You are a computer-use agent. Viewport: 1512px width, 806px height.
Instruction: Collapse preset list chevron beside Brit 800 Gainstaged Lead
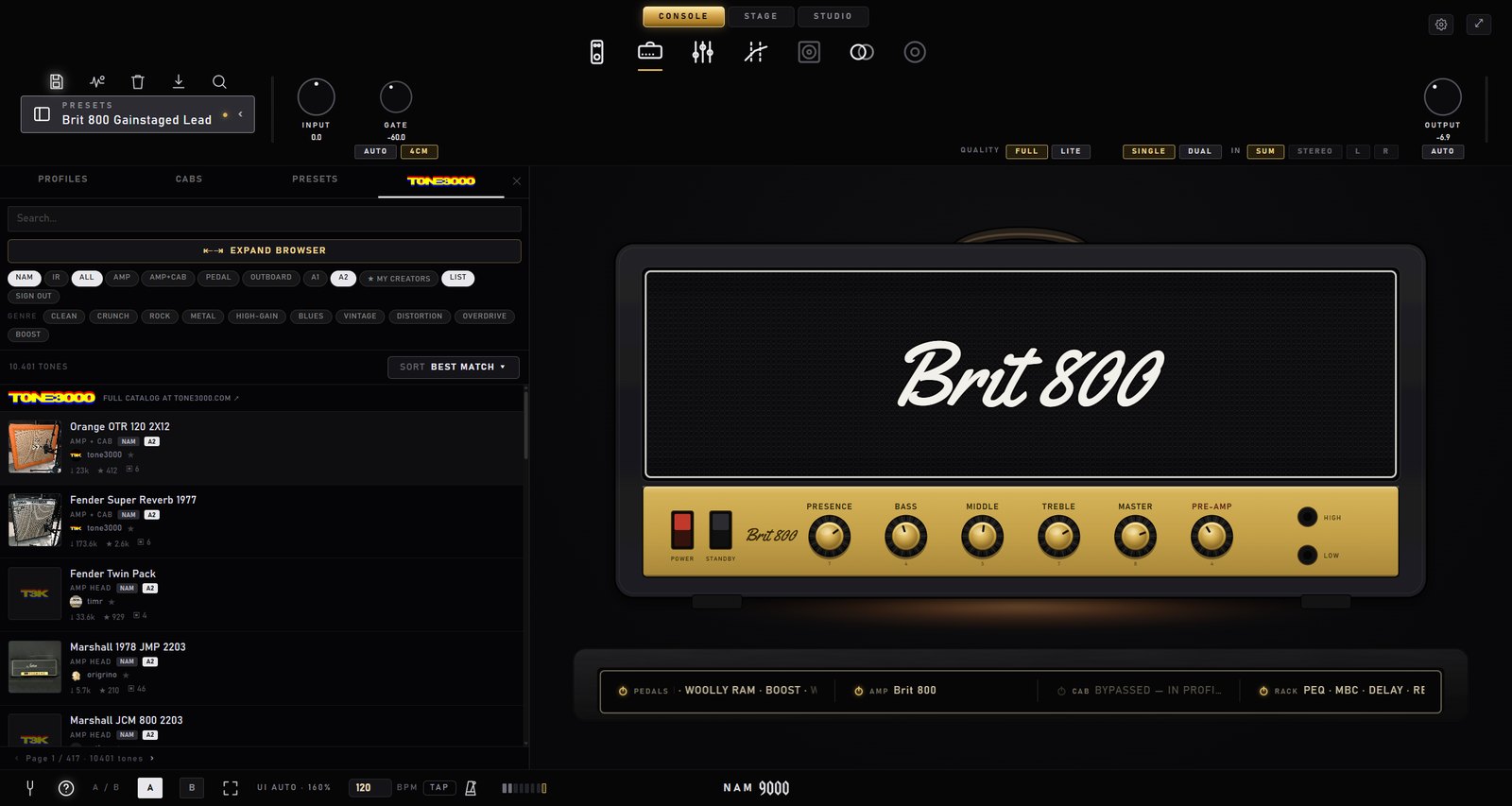click(x=240, y=114)
